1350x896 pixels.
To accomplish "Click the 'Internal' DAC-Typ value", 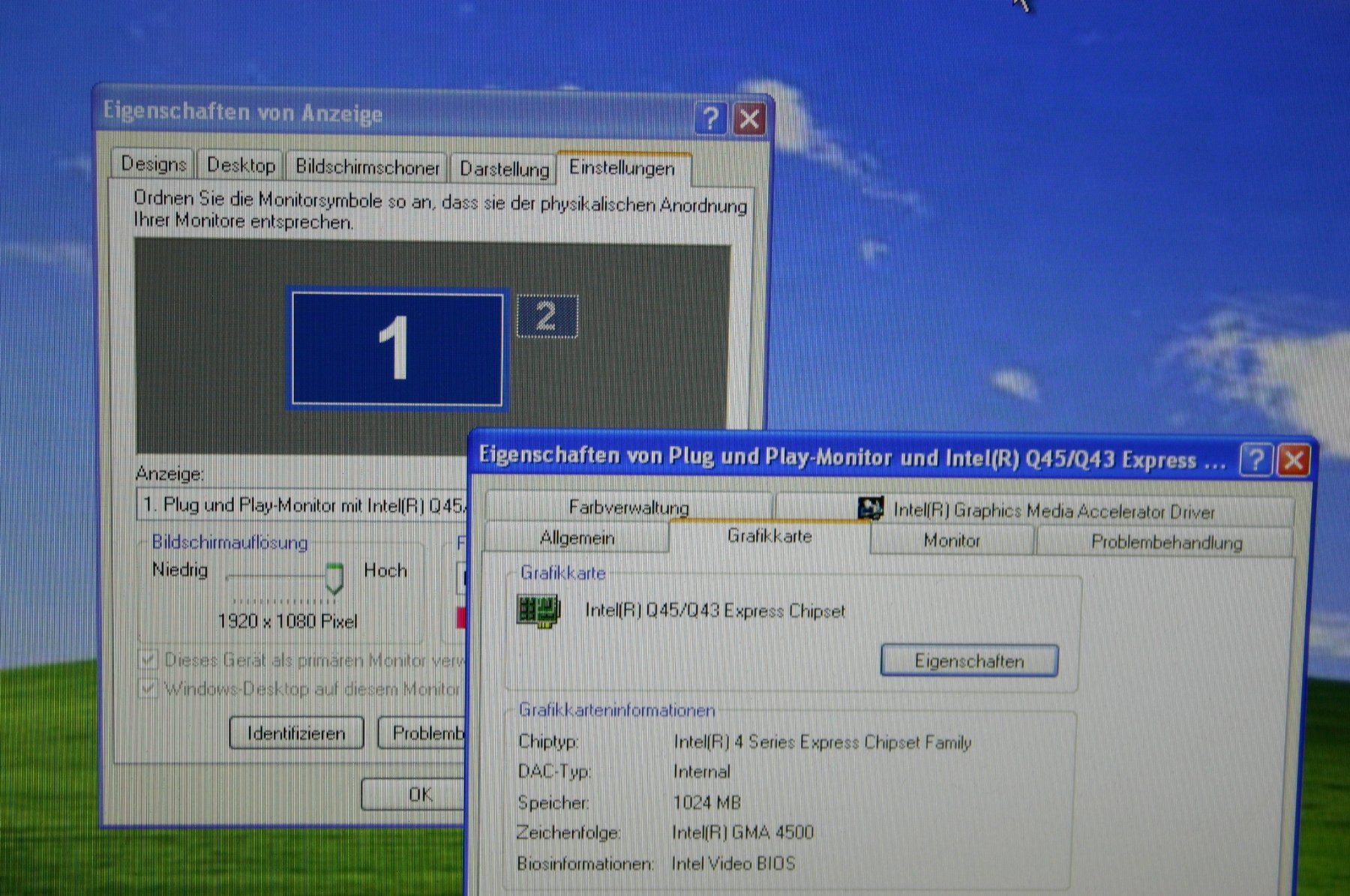I will (701, 772).
